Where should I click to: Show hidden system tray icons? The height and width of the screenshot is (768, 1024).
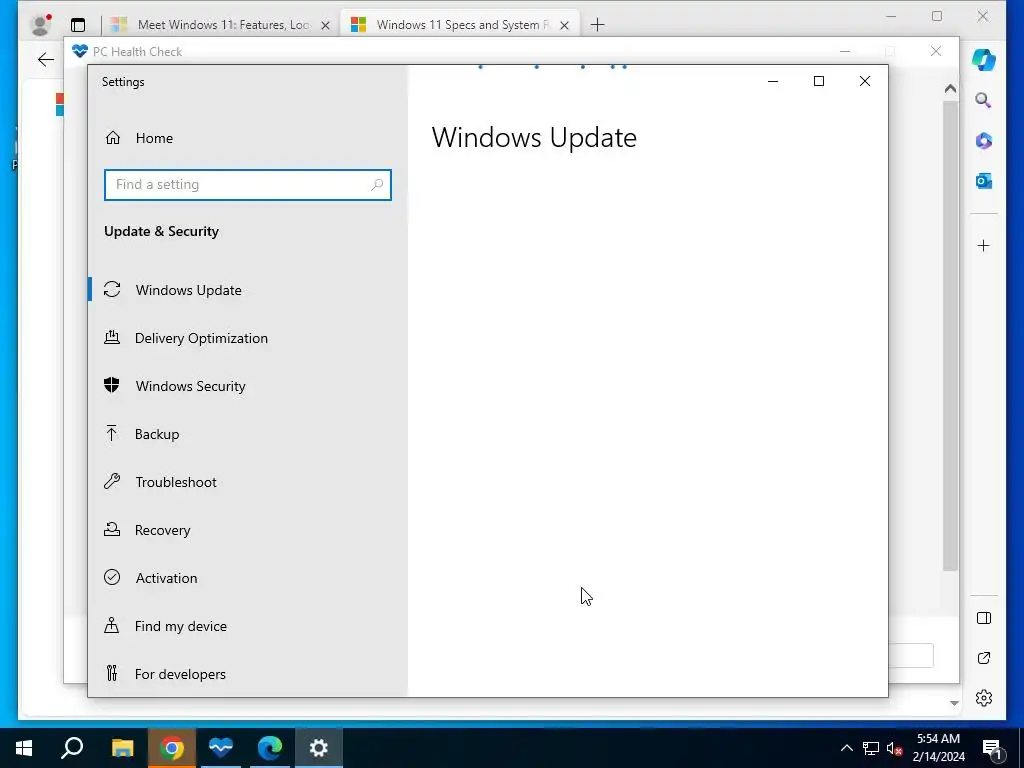[846, 748]
